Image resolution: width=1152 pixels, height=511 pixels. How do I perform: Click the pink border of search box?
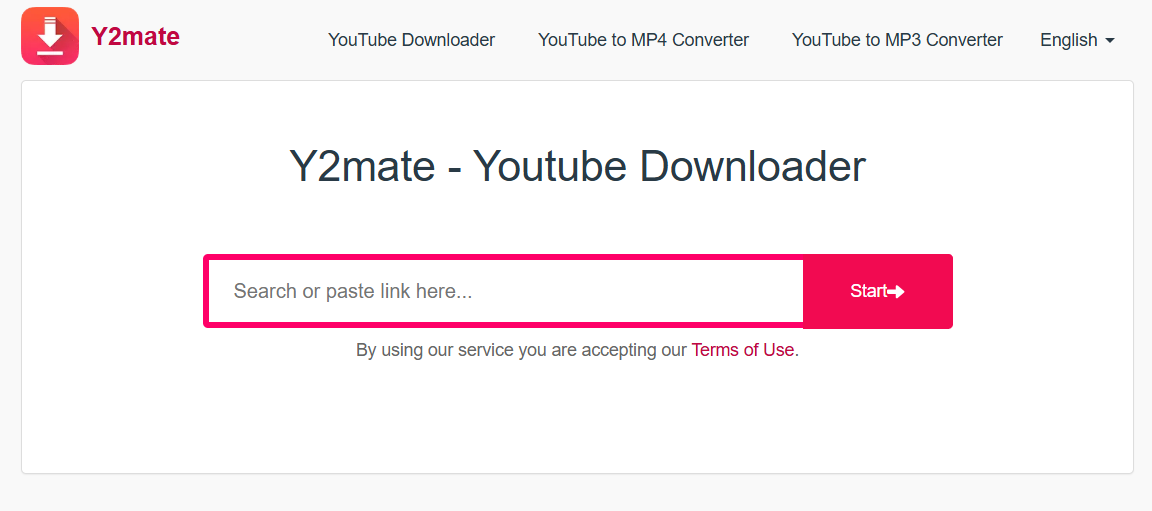coord(503,257)
